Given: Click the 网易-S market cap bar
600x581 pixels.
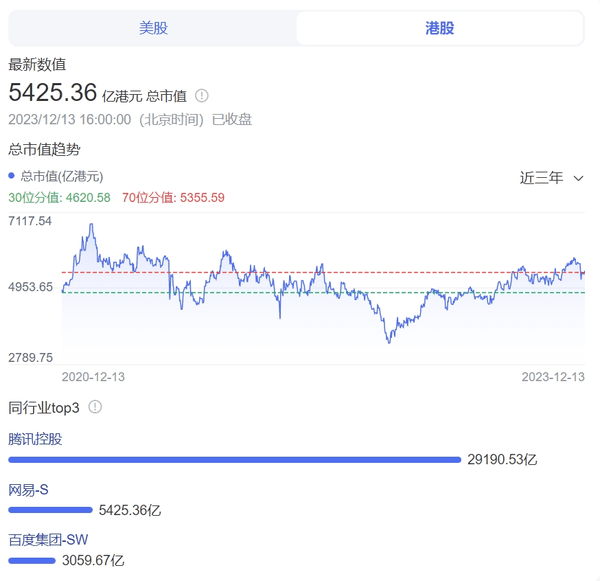Looking at the screenshot, I should 51,510.
